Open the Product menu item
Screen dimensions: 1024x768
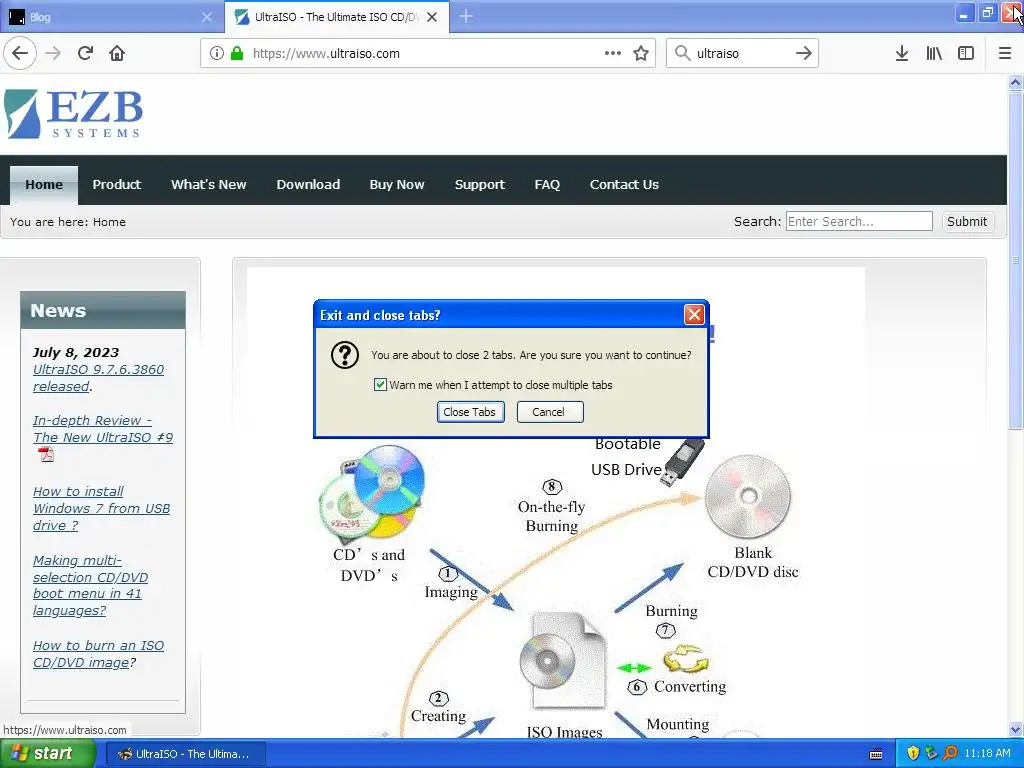tap(116, 184)
